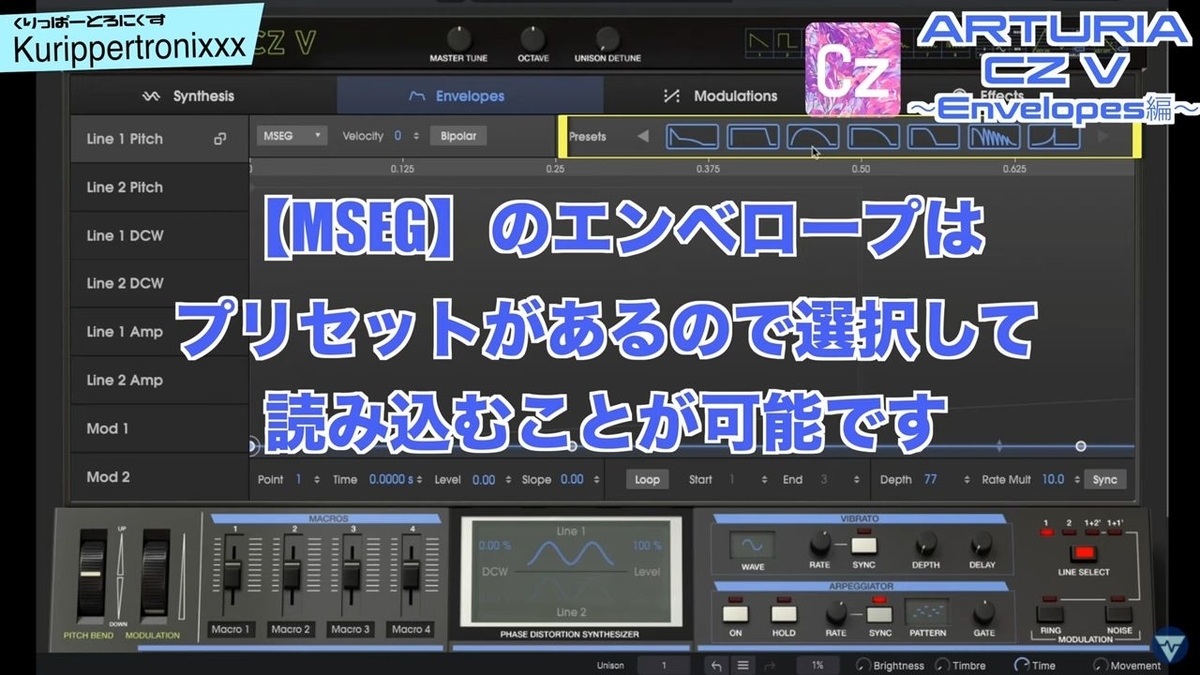1200x675 pixels.
Task: Click the Level value stepper arrows
Action: tap(508, 480)
